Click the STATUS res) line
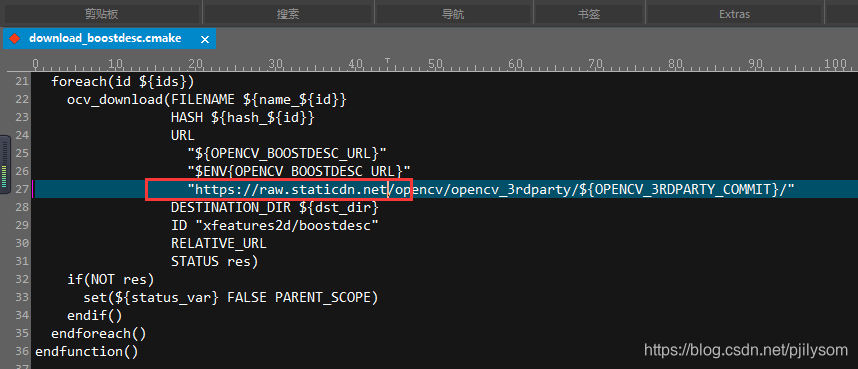This screenshot has width=858, height=369. click(x=214, y=261)
